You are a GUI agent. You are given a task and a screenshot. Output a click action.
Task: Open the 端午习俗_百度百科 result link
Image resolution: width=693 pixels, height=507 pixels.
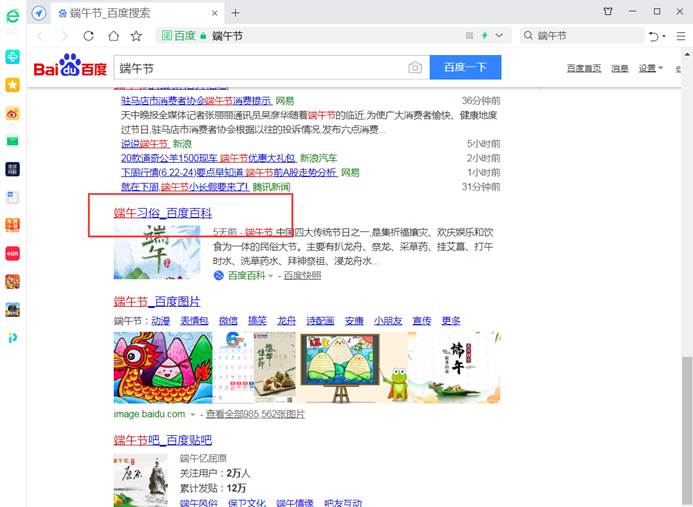coord(163,213)
